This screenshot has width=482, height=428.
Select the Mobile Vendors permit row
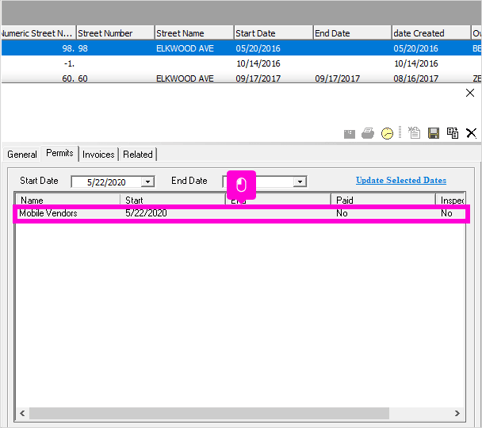tap(241, 213)
